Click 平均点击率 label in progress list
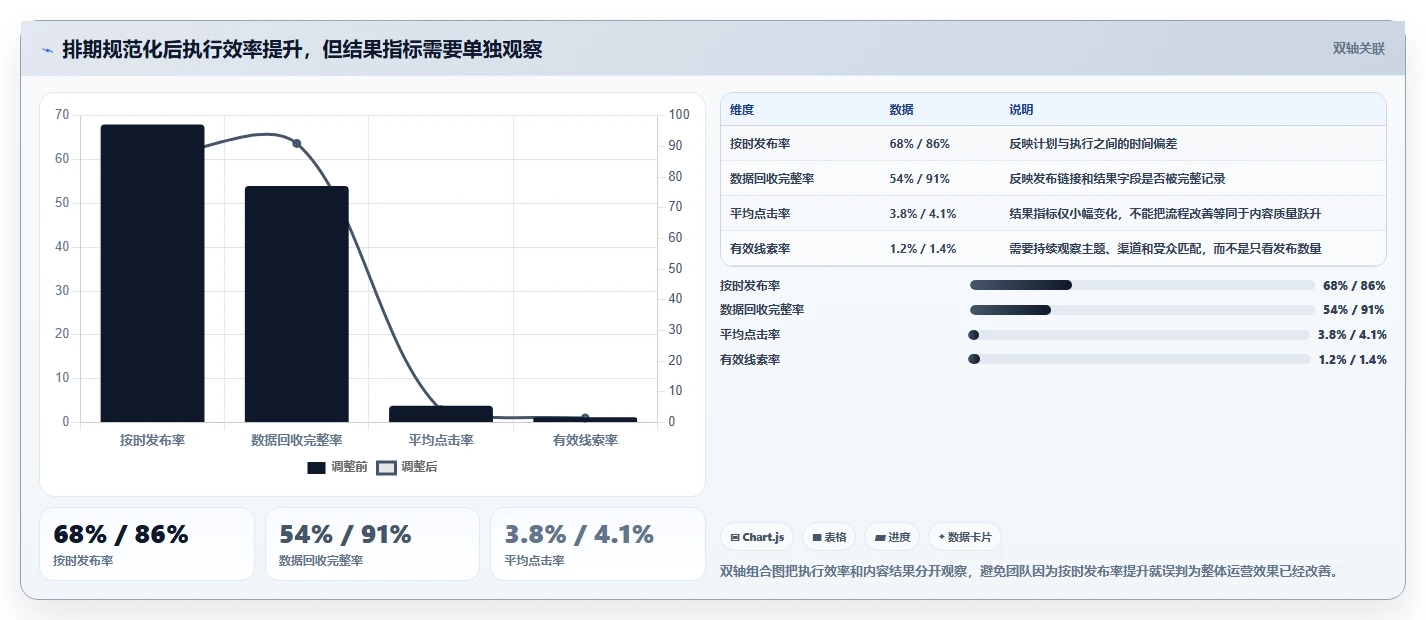 [750, 335]
